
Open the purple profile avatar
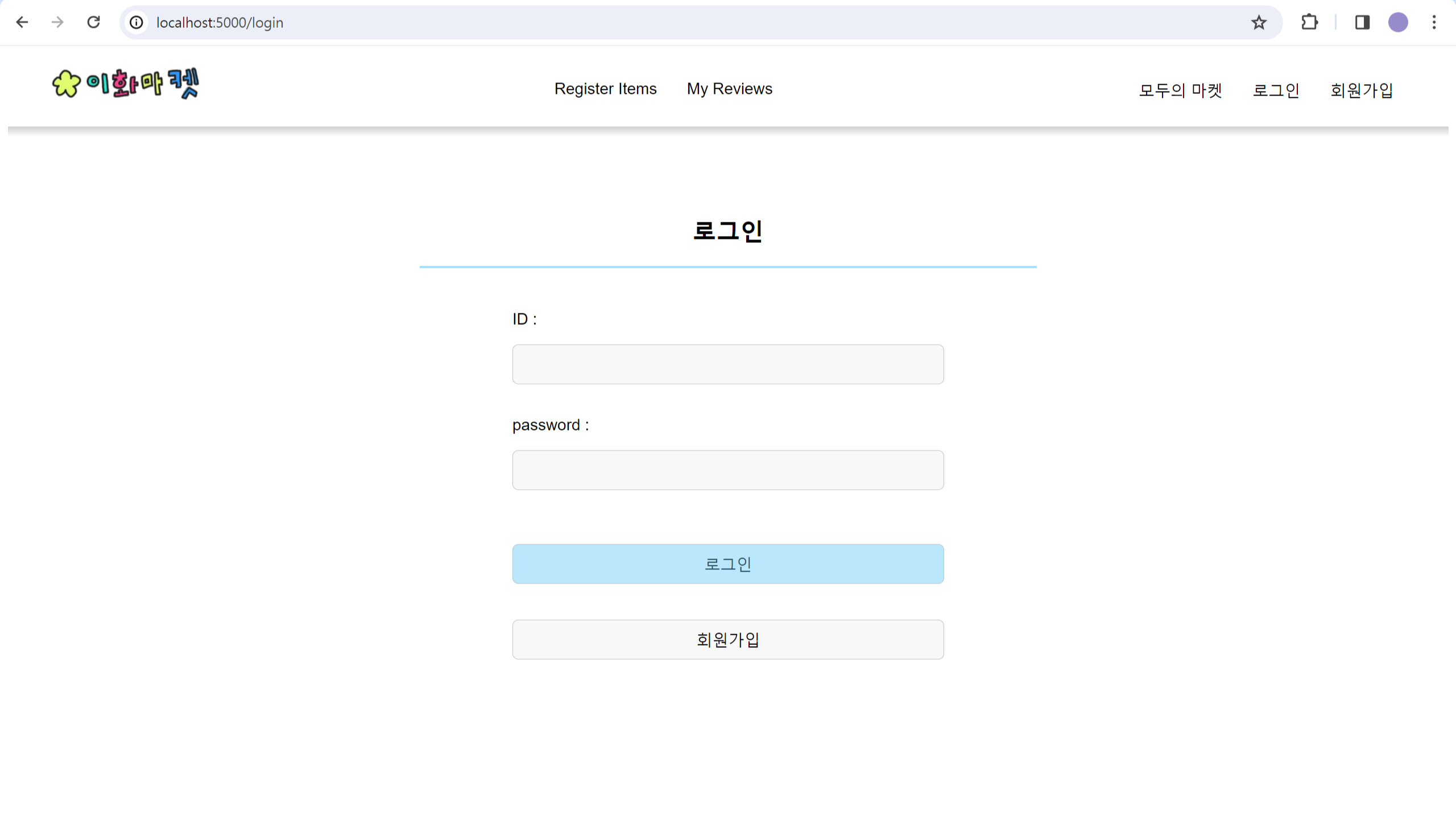pos(1398,22)
